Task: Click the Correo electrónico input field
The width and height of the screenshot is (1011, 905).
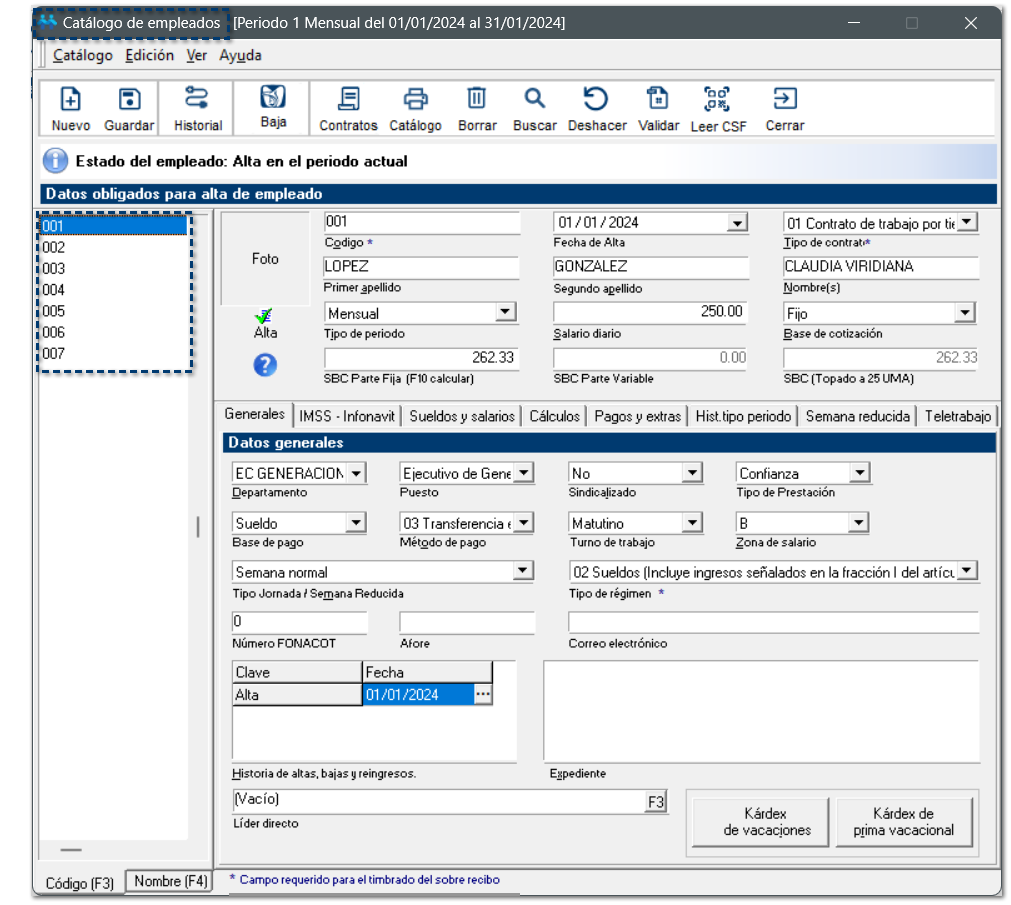Action: pyautogui.click(x=772, y=622)
